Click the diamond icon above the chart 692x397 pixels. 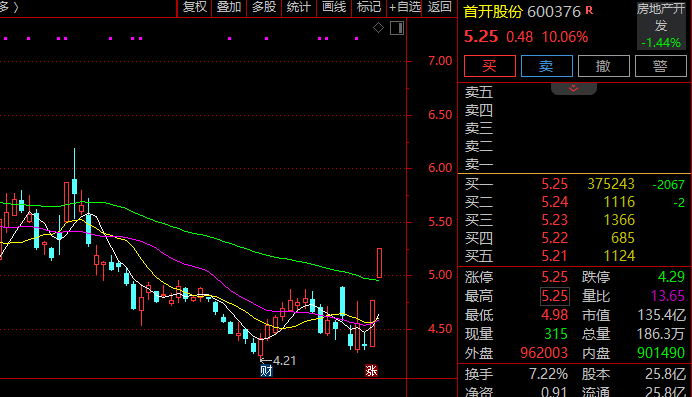coord(378,28)
